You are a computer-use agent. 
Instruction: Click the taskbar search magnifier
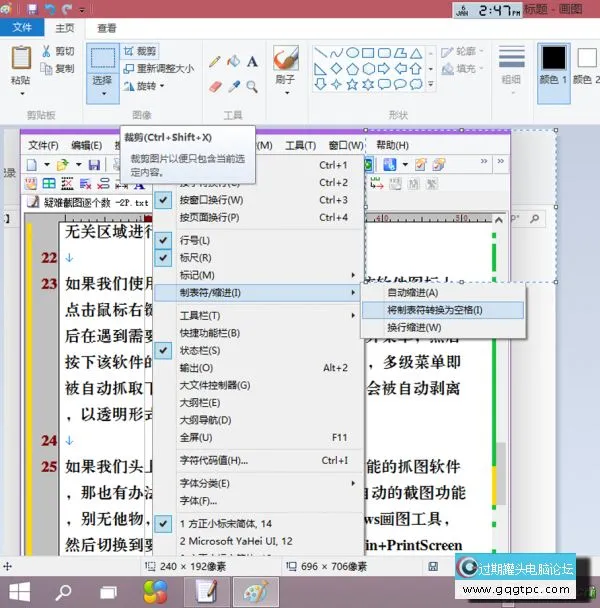click(x=63, y=592)
